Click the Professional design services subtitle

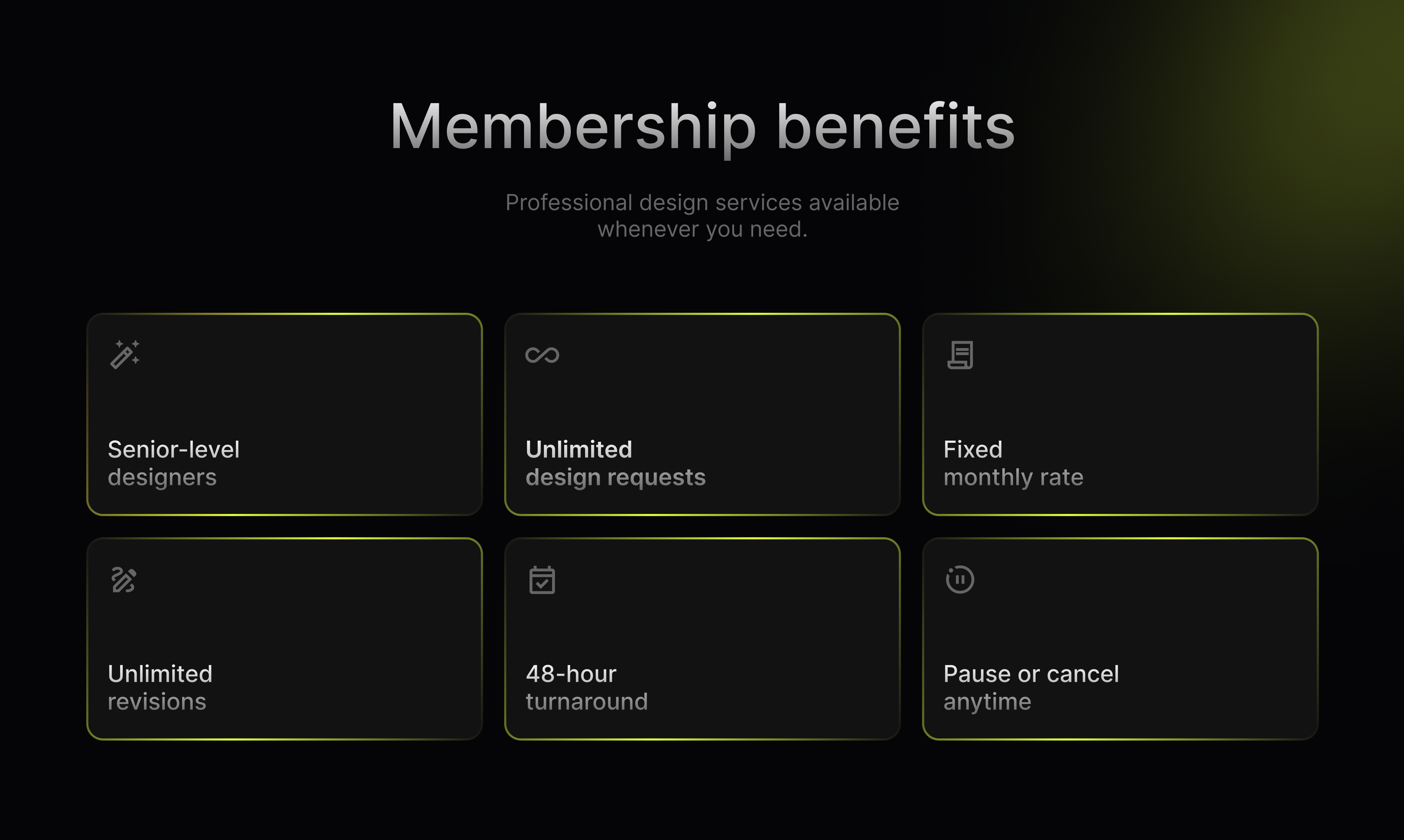[702, 216]
